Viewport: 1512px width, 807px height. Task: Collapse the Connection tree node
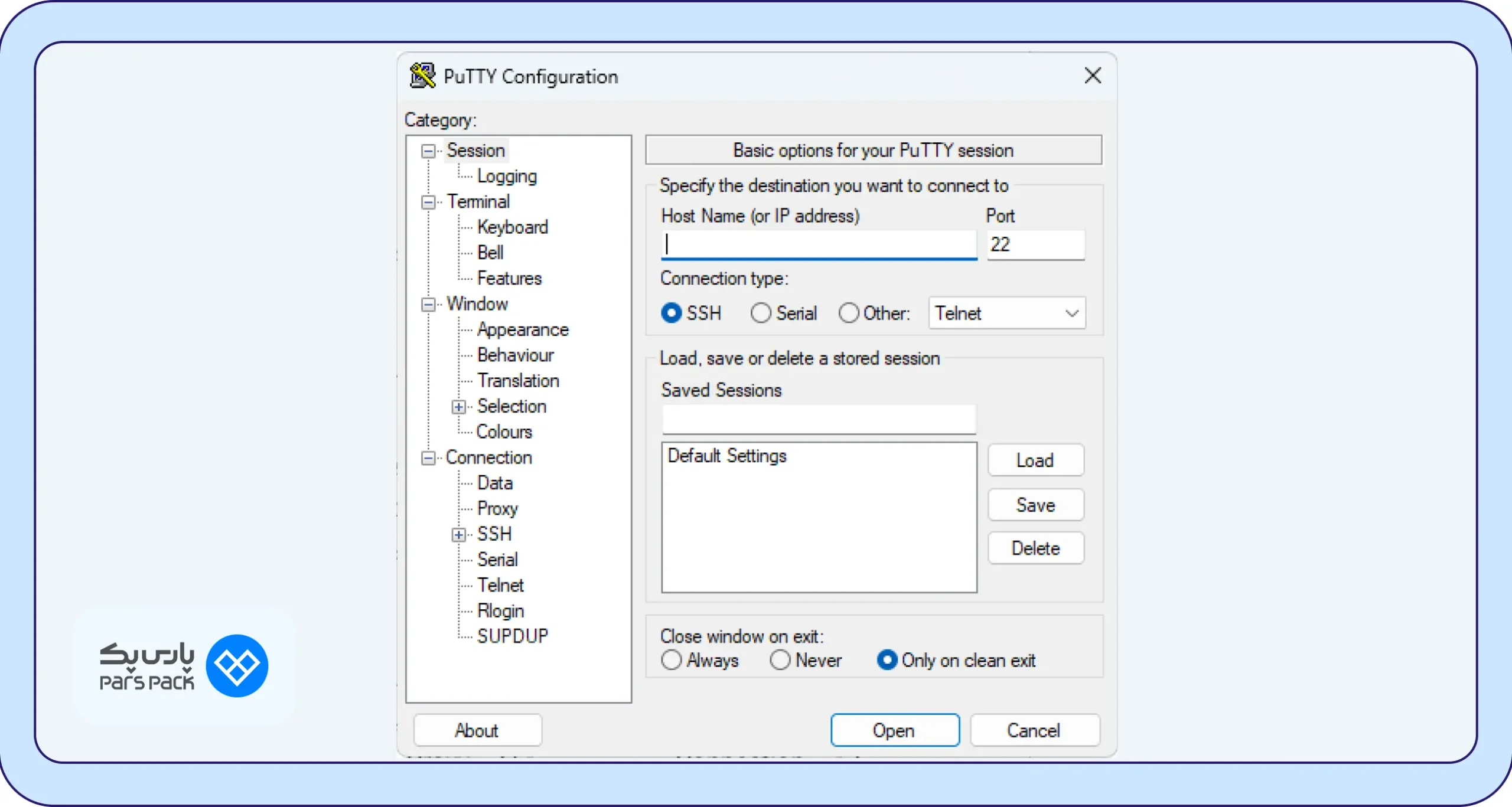coord(428,458)
